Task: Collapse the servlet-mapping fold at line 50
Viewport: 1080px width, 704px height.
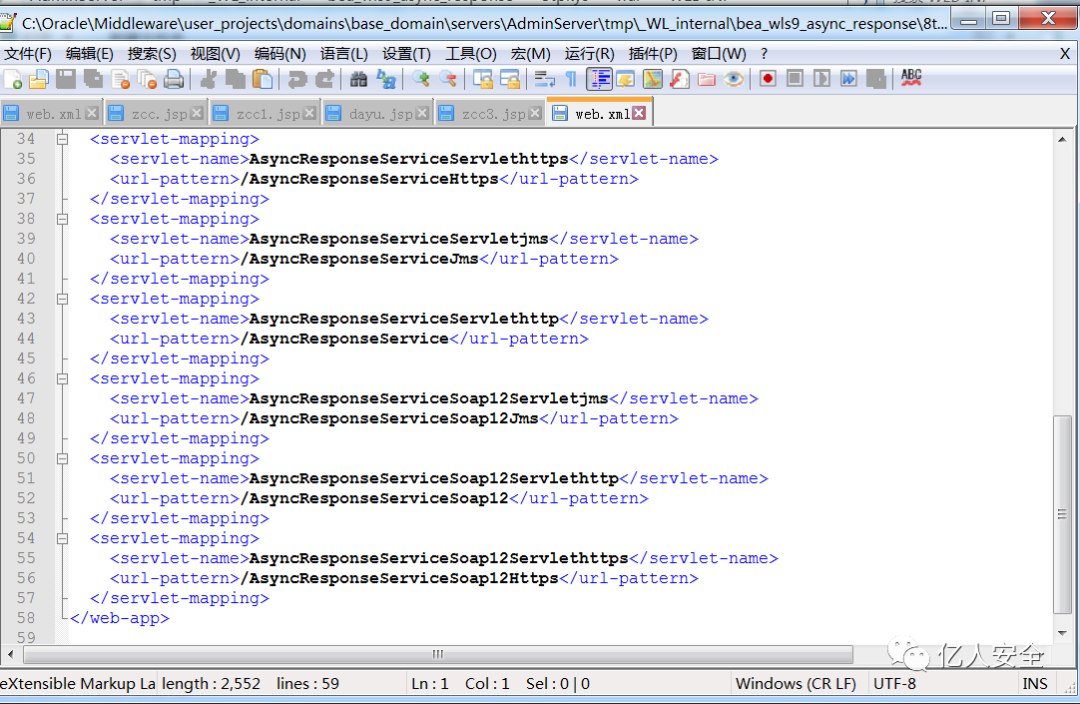Action: point(62,459)
